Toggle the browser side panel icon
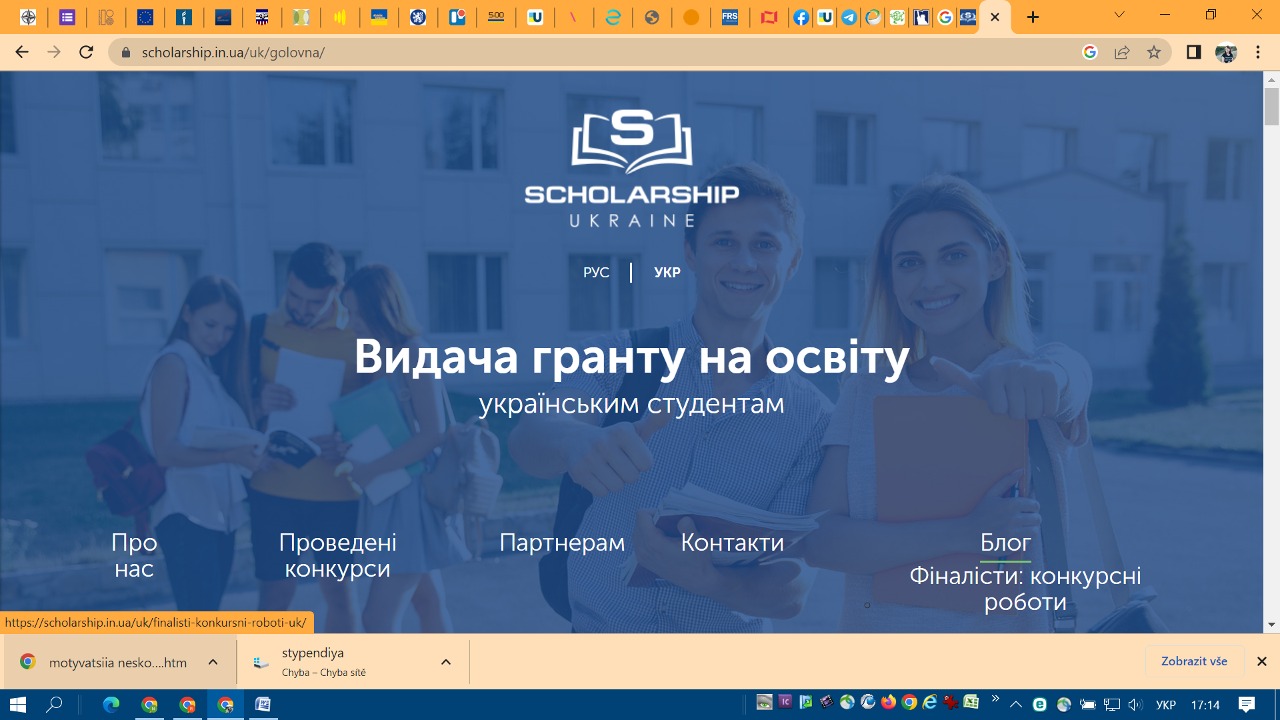 pyautogui.click(x=1193, y=52)
